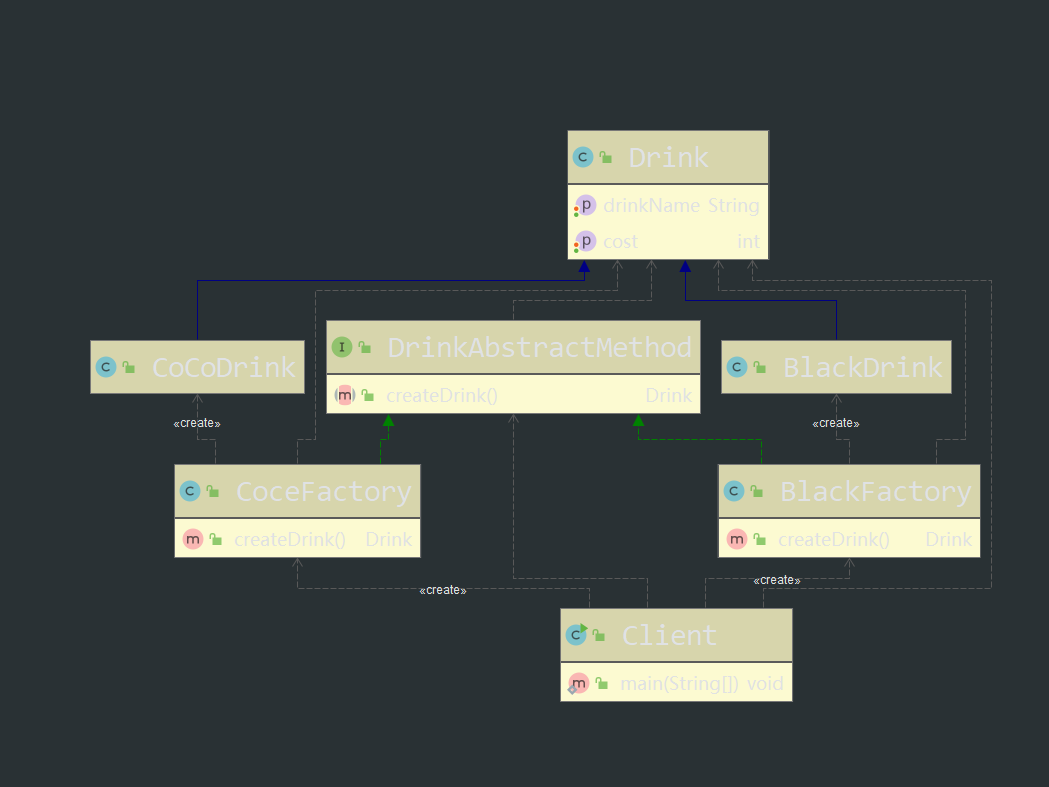1049x787 pixels.
Task: Click the method icon in CoceFactory's createDrink row
Action: click(193, 539)
